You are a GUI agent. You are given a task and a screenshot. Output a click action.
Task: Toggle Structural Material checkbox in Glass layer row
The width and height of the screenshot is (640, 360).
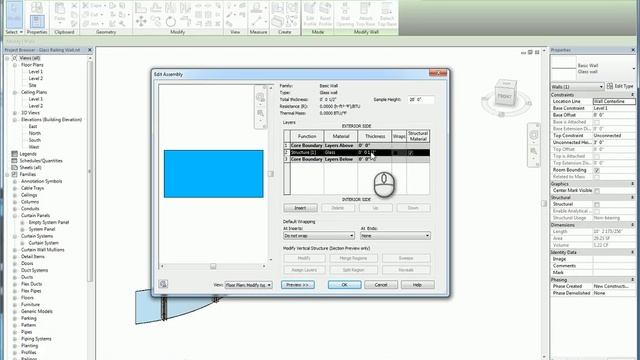pyautogui.click(x=411, y=152)
